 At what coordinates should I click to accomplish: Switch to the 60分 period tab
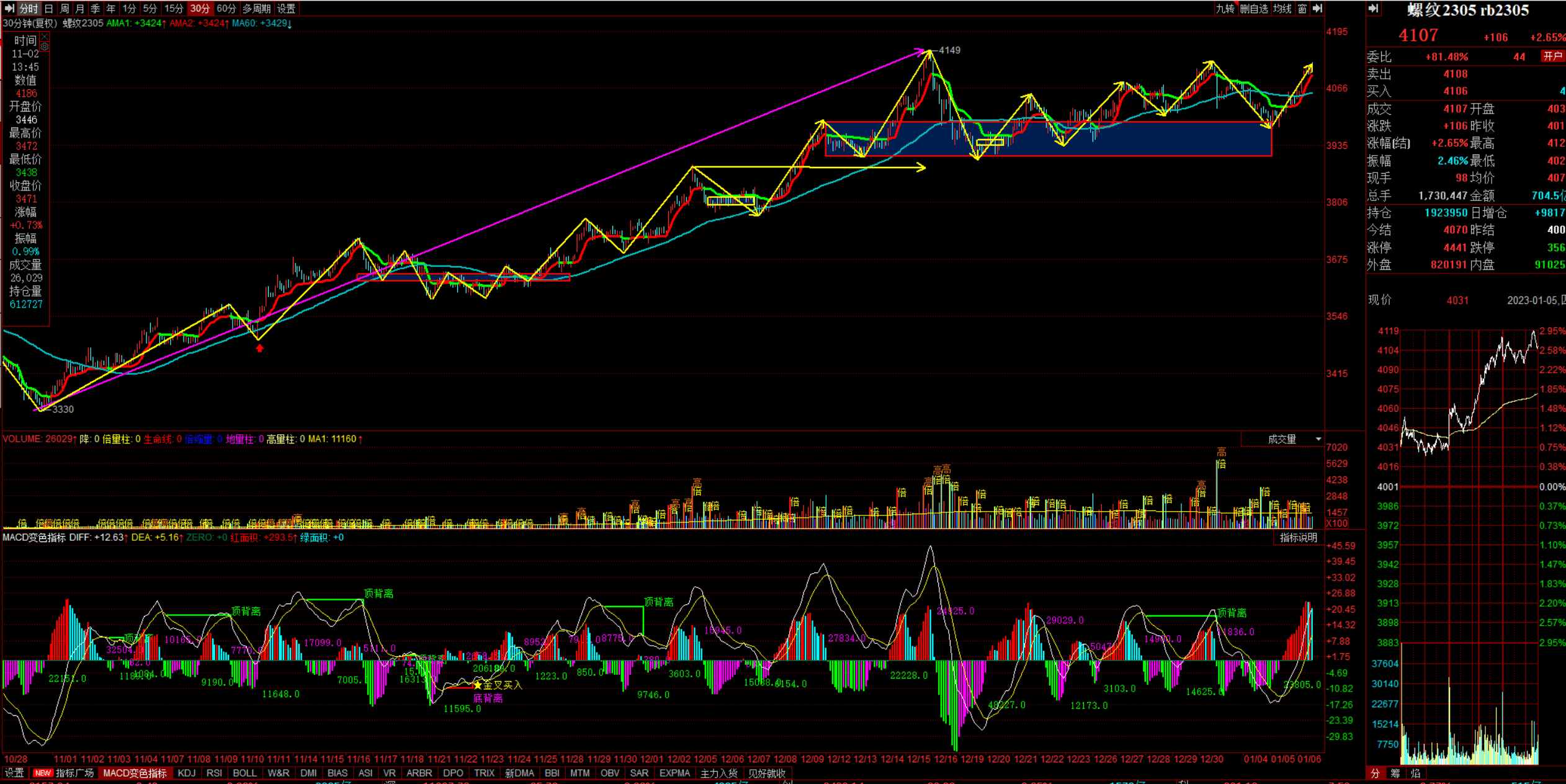pyautogui.click(x=226, y=9)
